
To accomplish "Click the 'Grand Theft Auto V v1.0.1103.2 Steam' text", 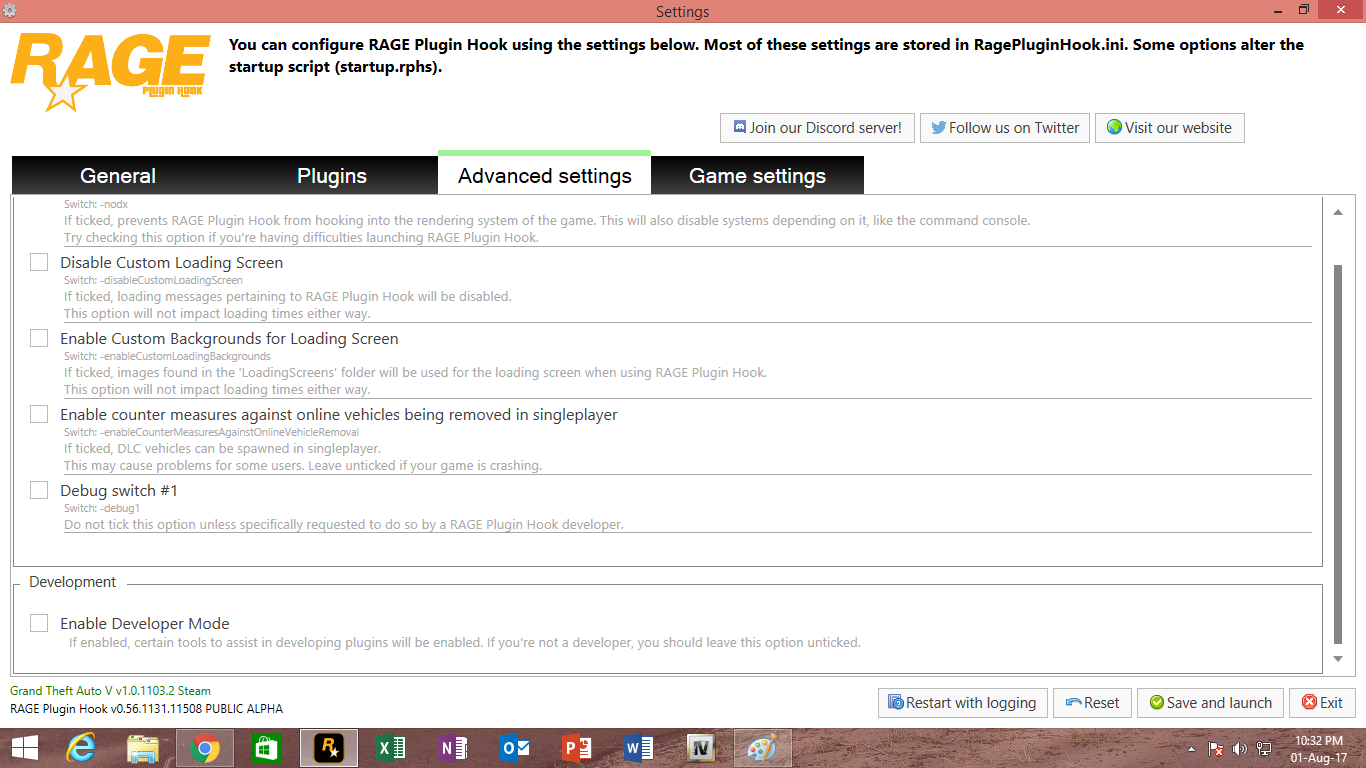I will (110, 691).
